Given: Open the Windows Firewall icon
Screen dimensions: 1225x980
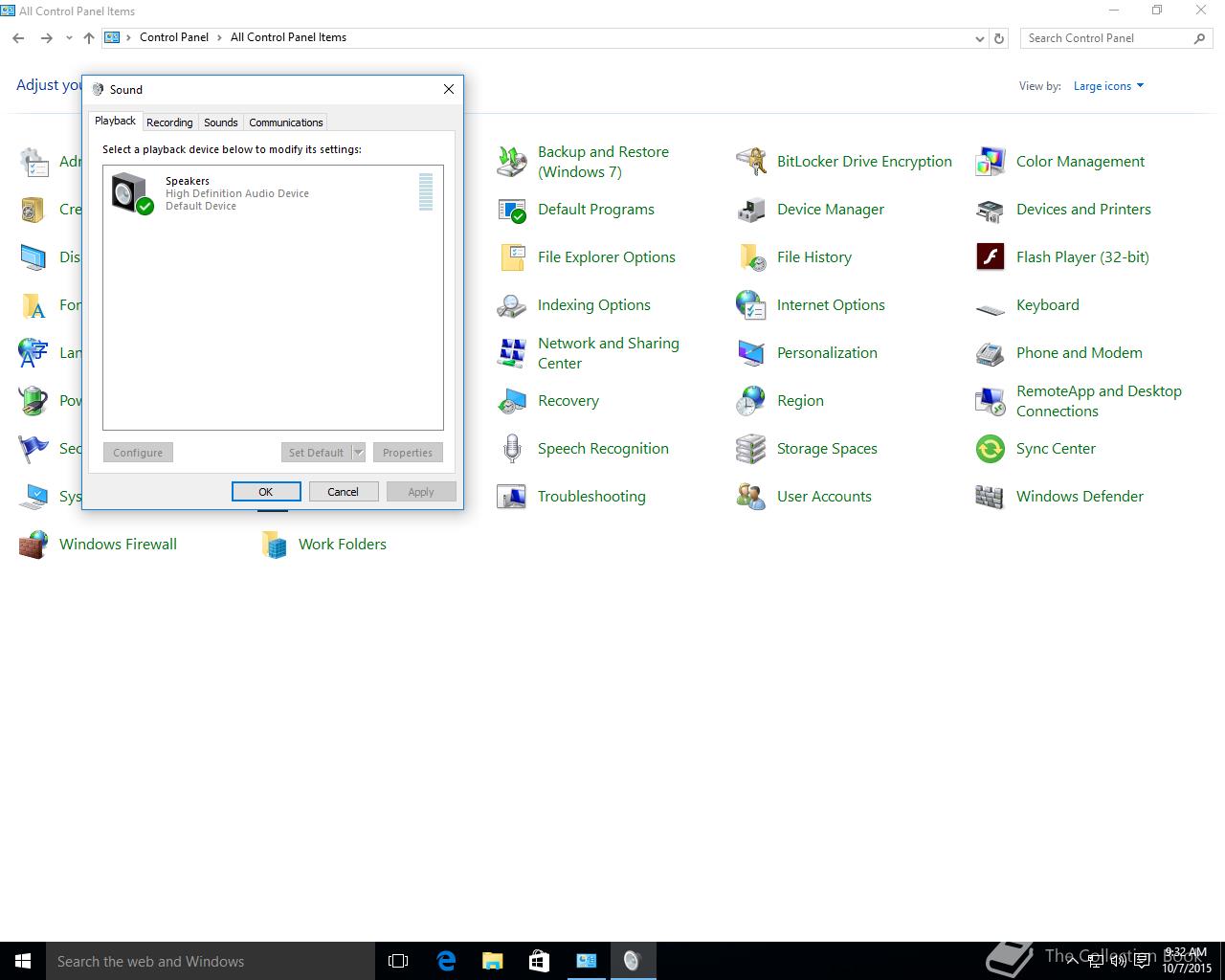Looking at the screenshot, I should [x=33, y=545].
